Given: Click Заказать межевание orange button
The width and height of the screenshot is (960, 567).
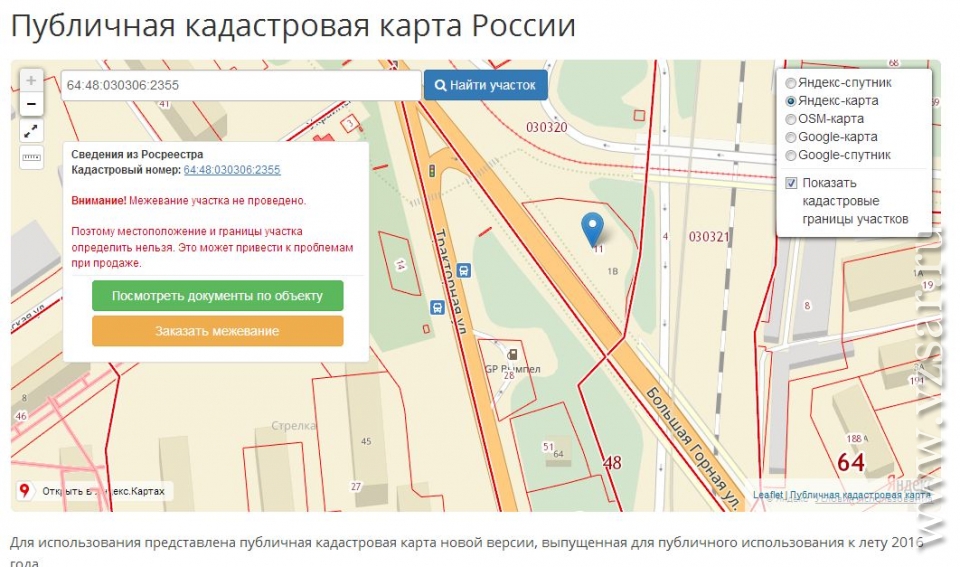Looking at the screenshot, I should click(217, 331).
